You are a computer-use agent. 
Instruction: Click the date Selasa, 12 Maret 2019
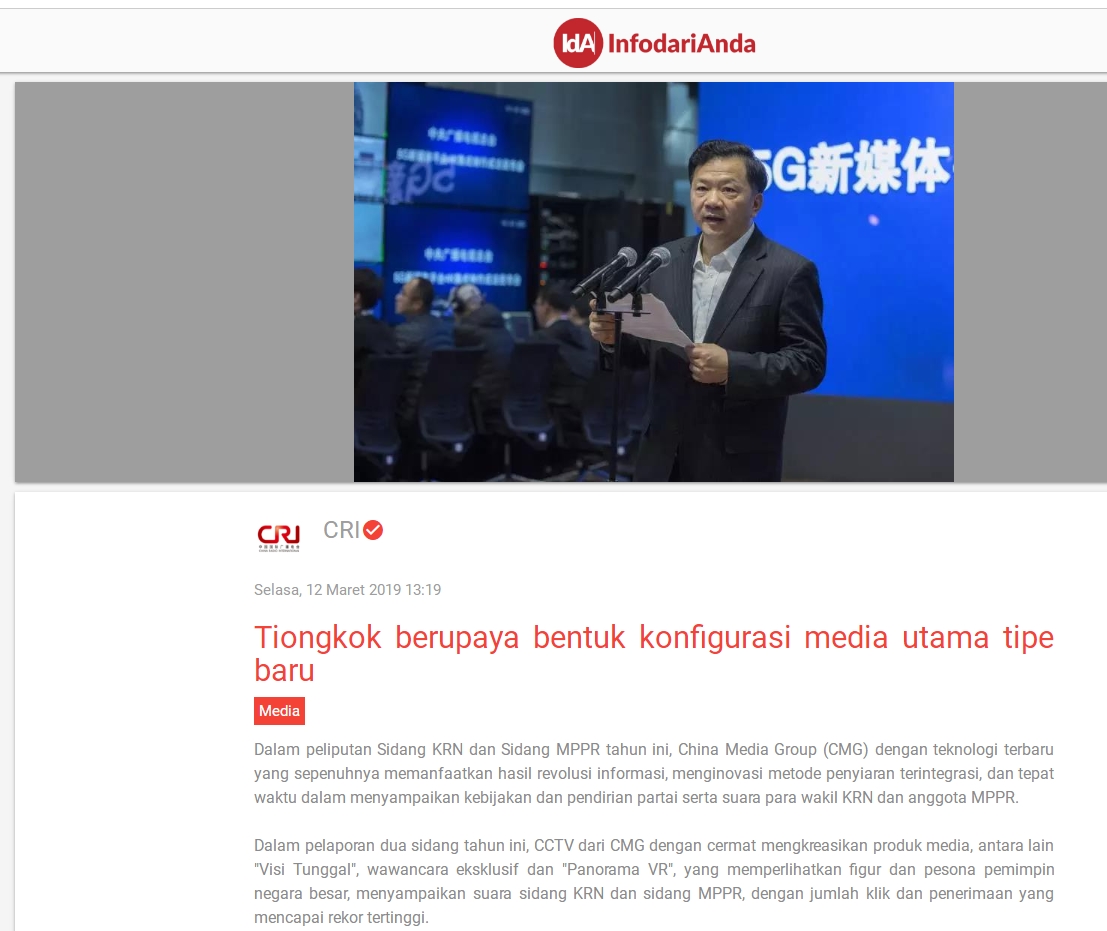(347, 590)
